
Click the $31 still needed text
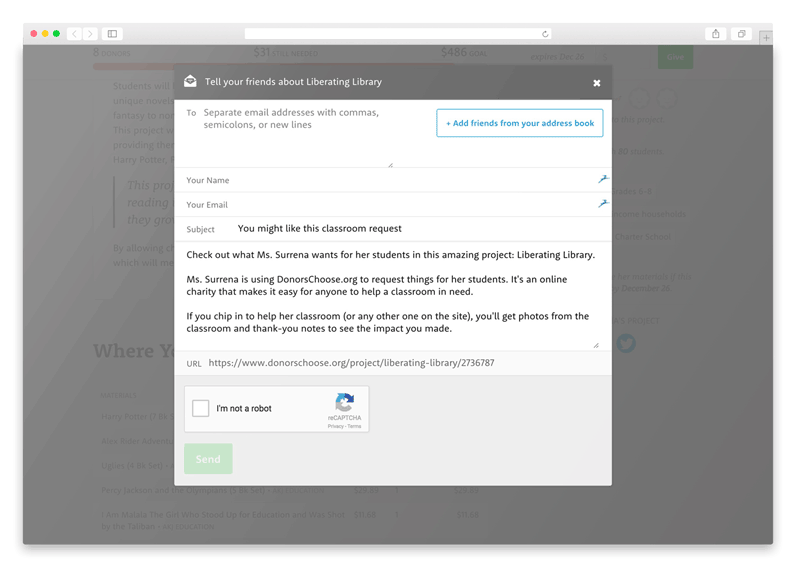286,53
